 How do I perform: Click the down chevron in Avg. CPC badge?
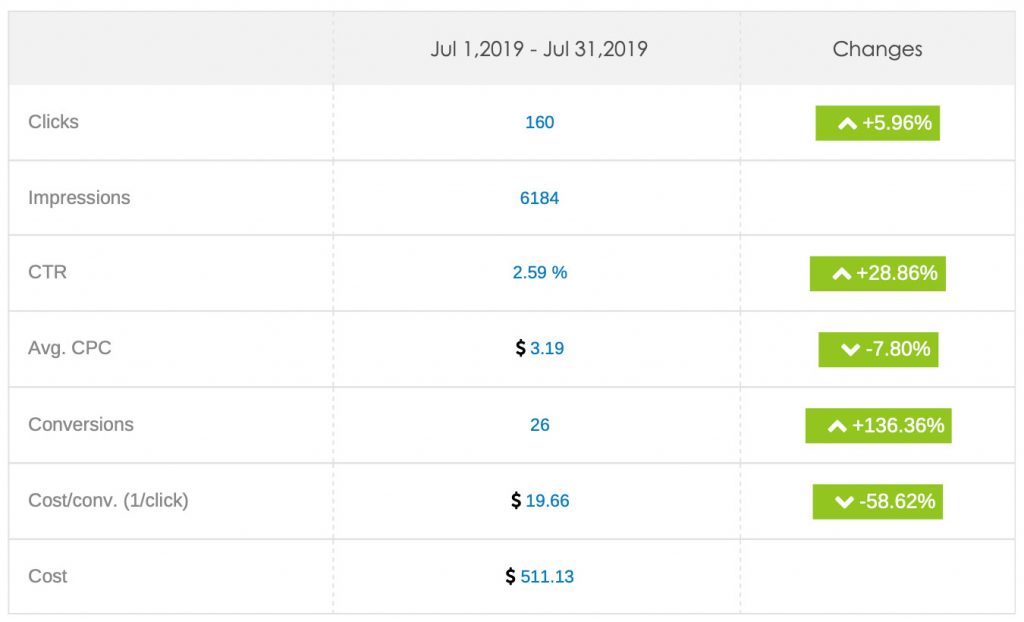pos(850,350)
